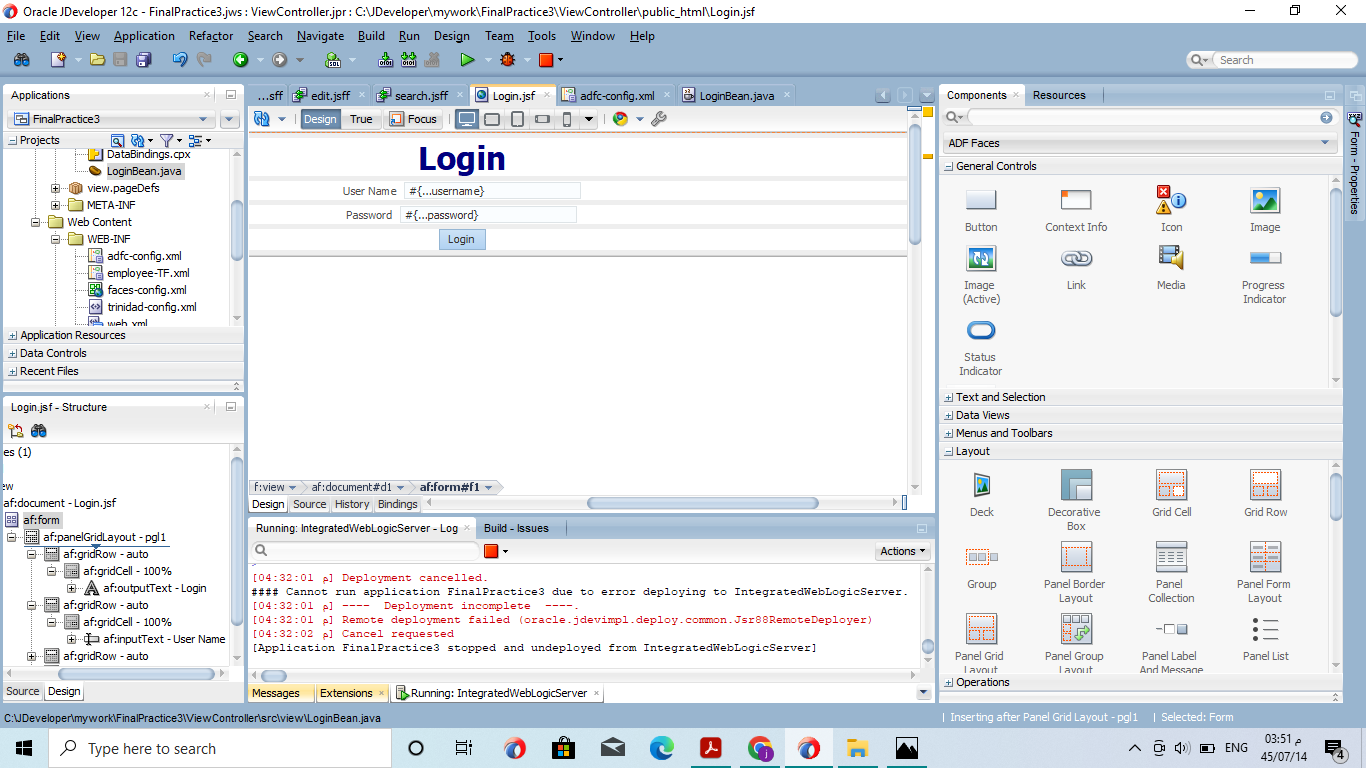
Task: Click the red Terminate square in main toolbar
Action: [546, 60]
